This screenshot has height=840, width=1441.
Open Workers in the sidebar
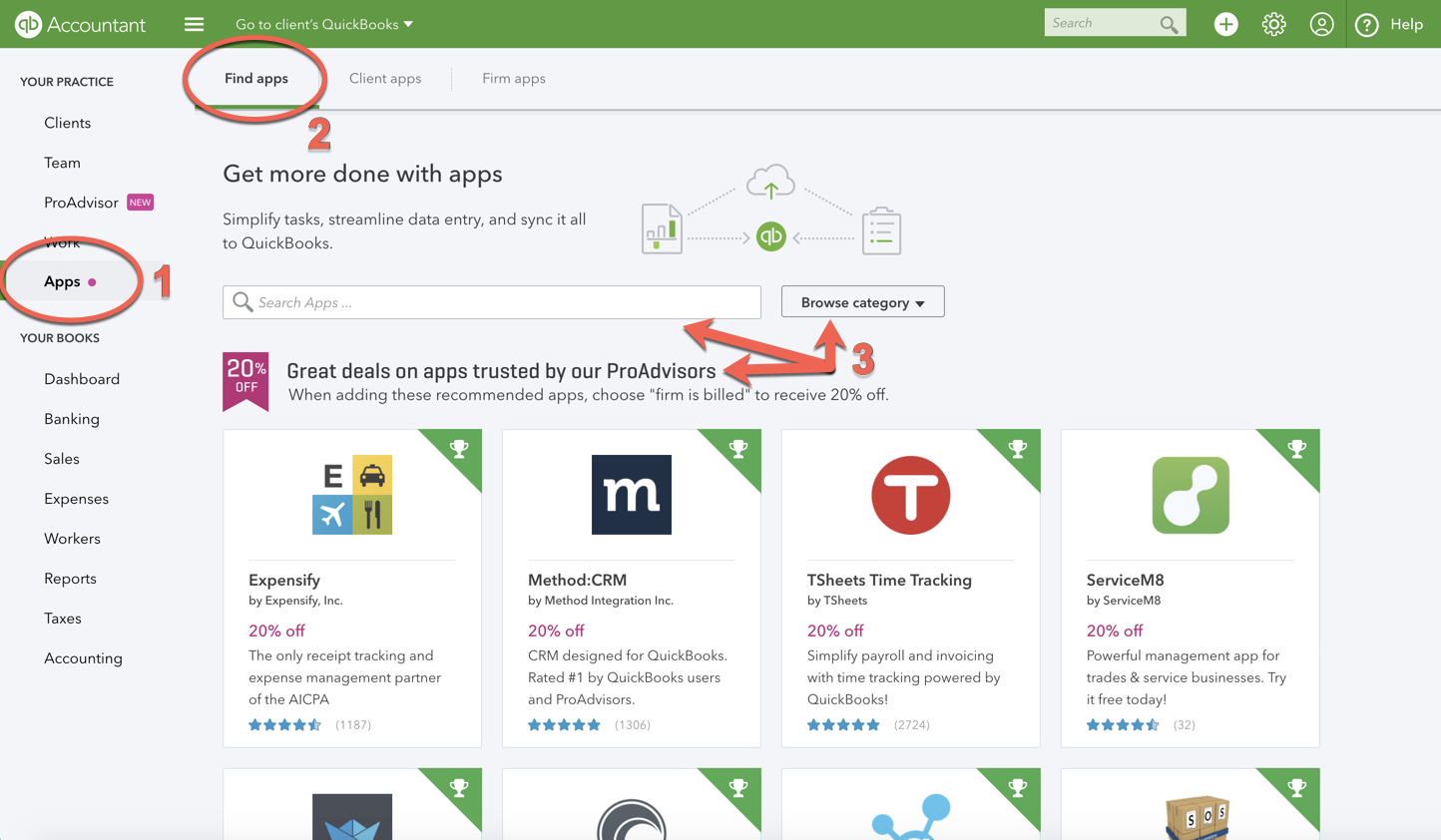(x=72, y=539)
